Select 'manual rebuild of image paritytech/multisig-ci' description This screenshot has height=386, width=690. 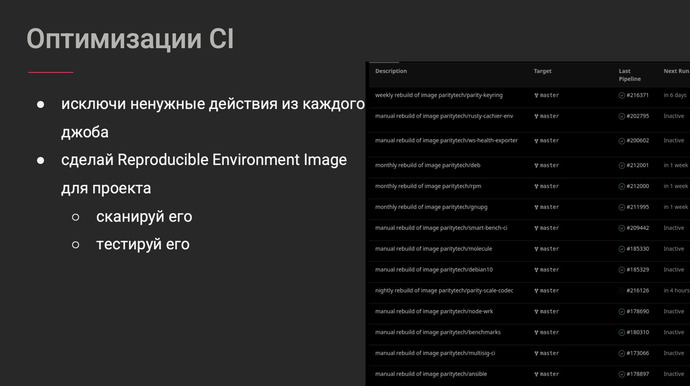pos(435,353)
